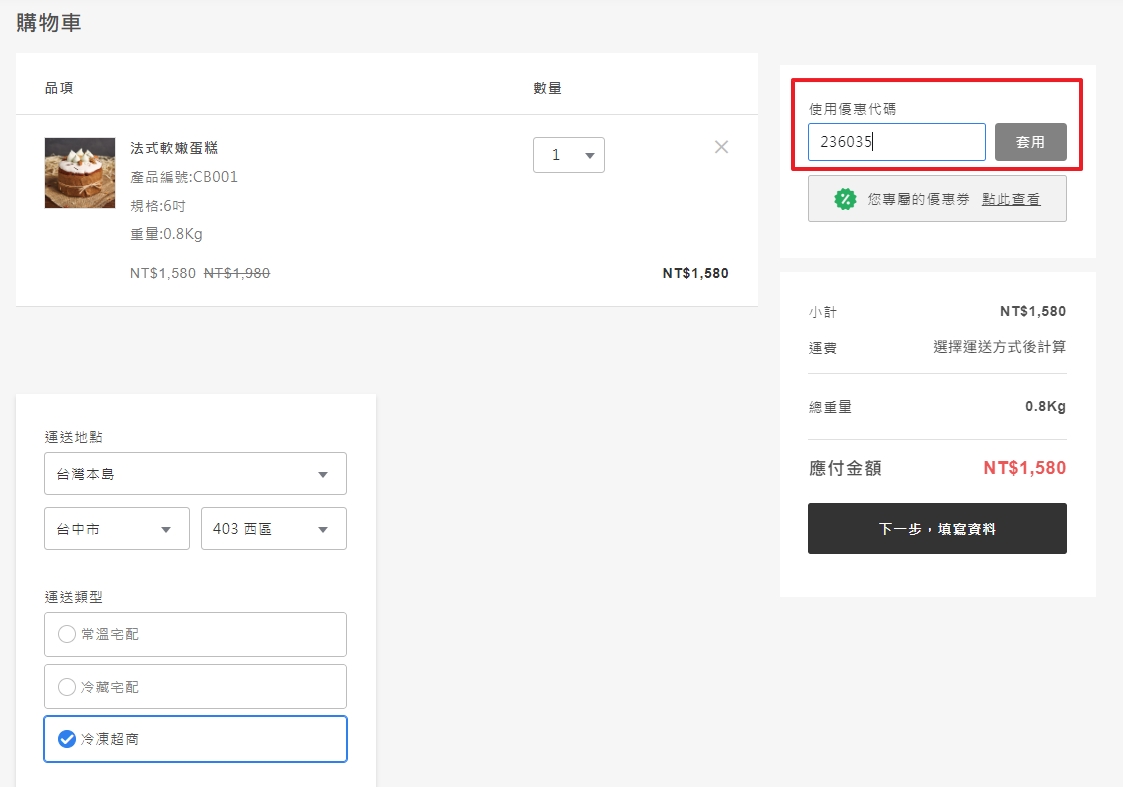Proceed with the 下一步,填寫資料 button

pyautogui.click(x=937, y=529)
